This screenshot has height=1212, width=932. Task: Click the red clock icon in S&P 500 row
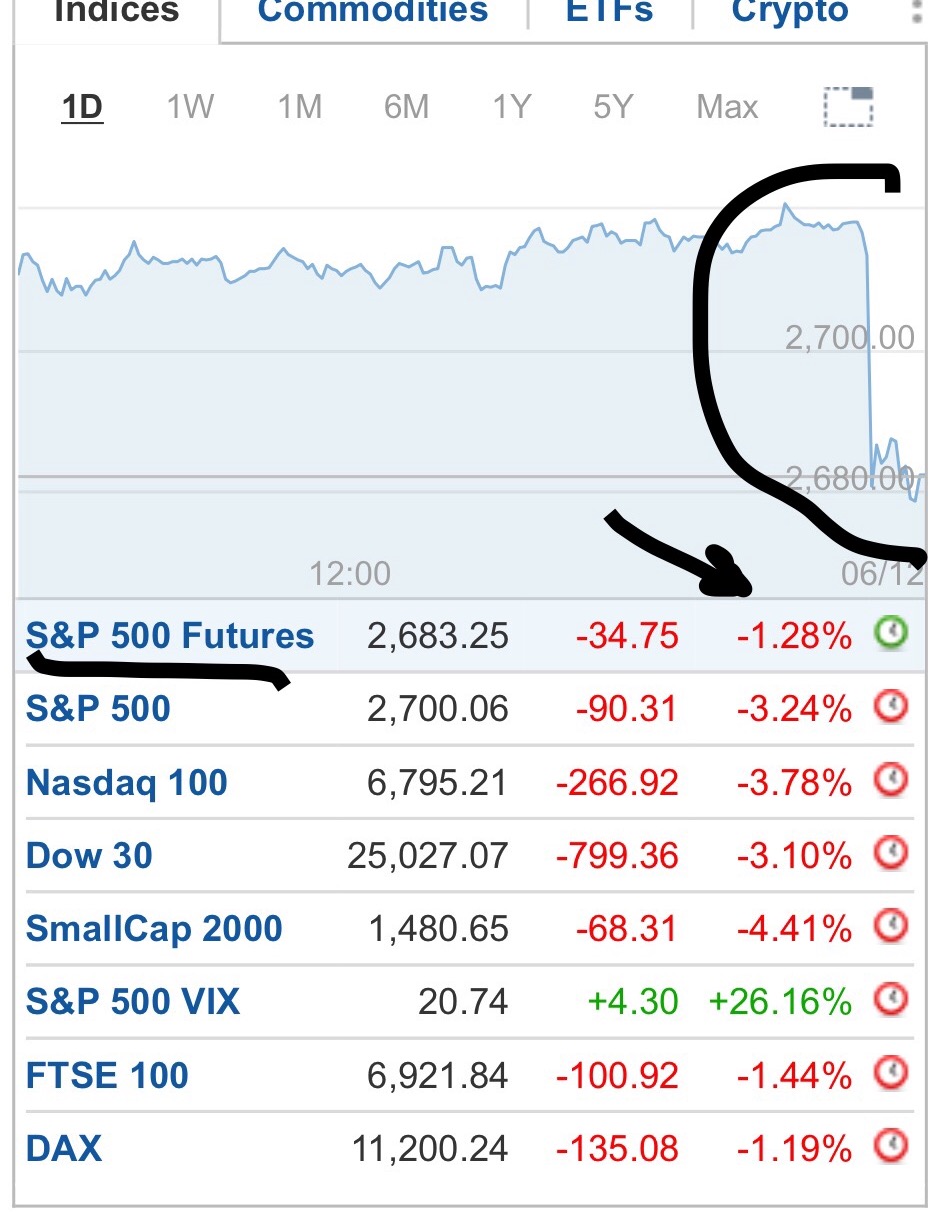pos(890,708)
